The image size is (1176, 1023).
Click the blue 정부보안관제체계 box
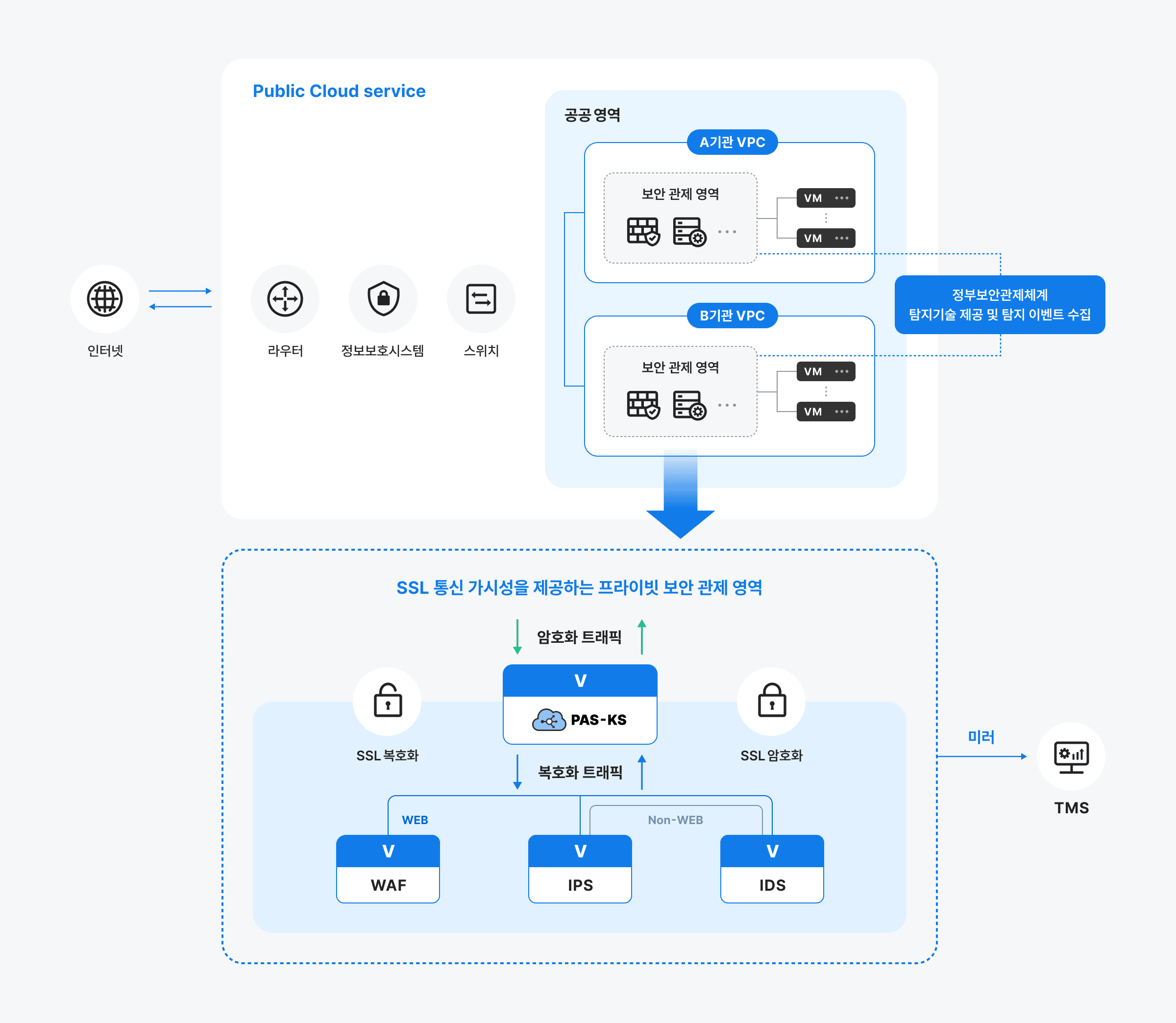1000,305
